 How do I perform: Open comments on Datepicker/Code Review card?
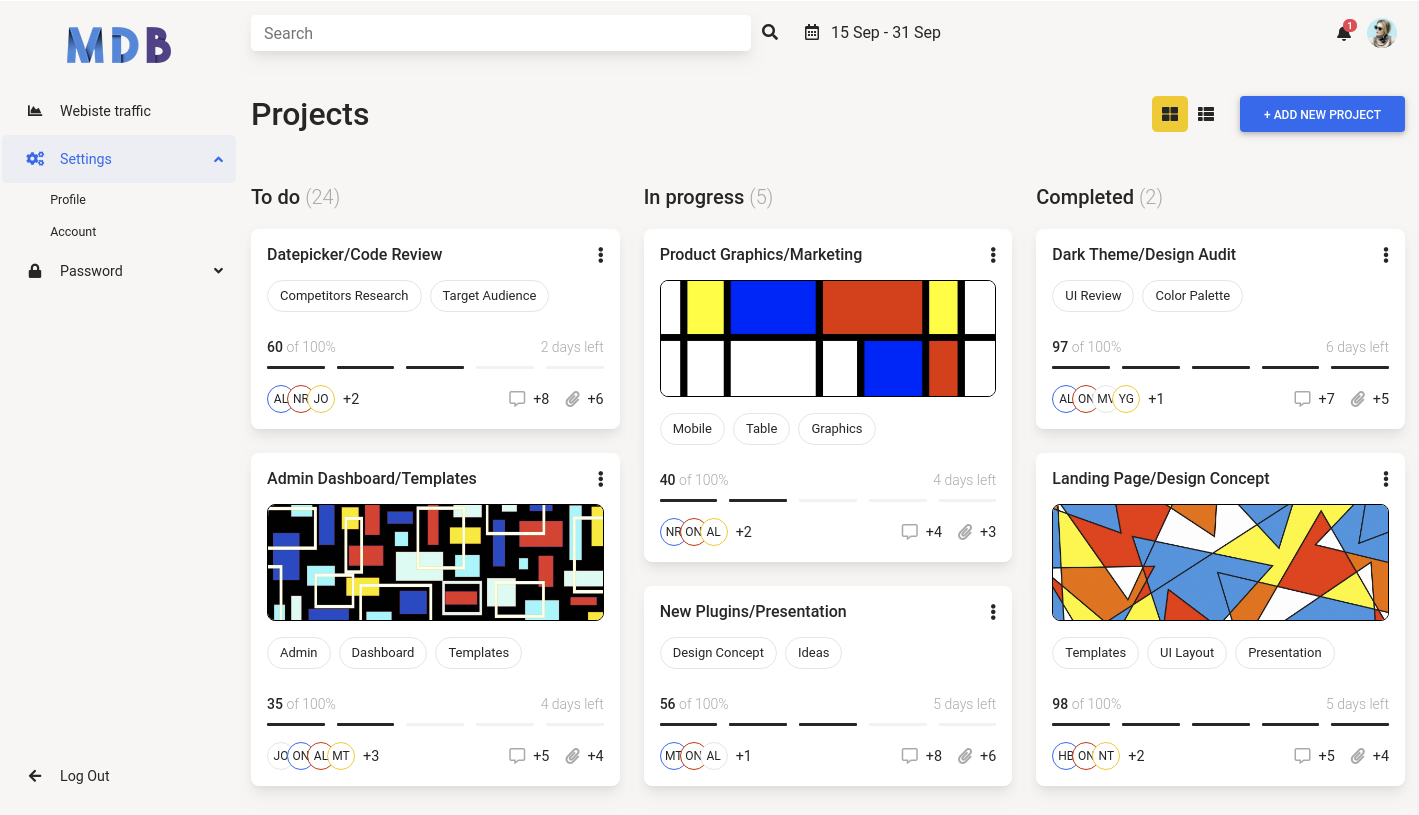click(x=517, y=399)
